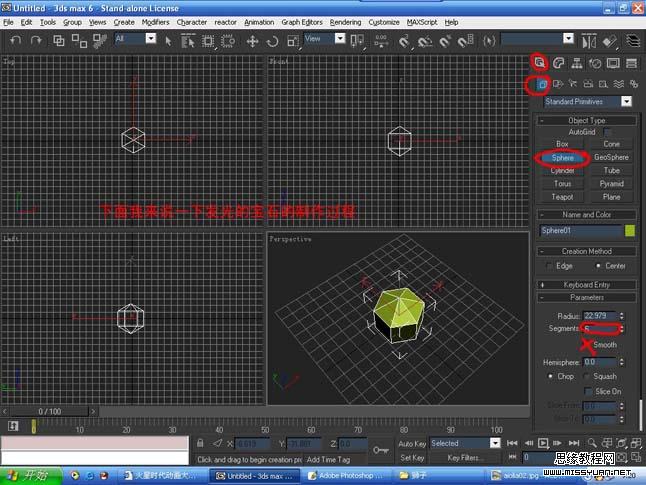Select the Space Warps category icon
The width and height of the screenshot is (646, 485).
(618, 84)
